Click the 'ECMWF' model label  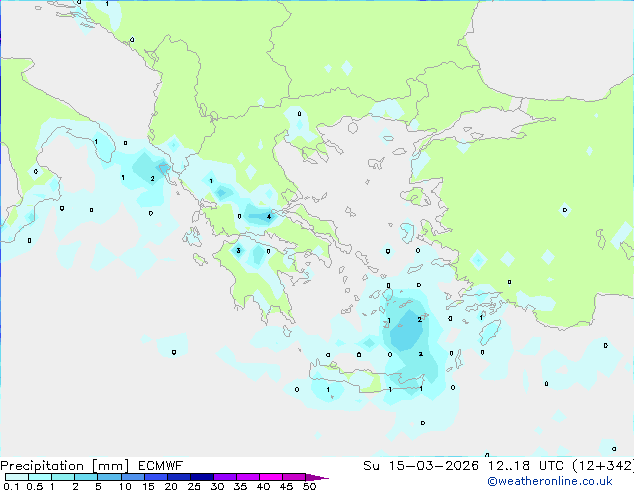[161, 466]
